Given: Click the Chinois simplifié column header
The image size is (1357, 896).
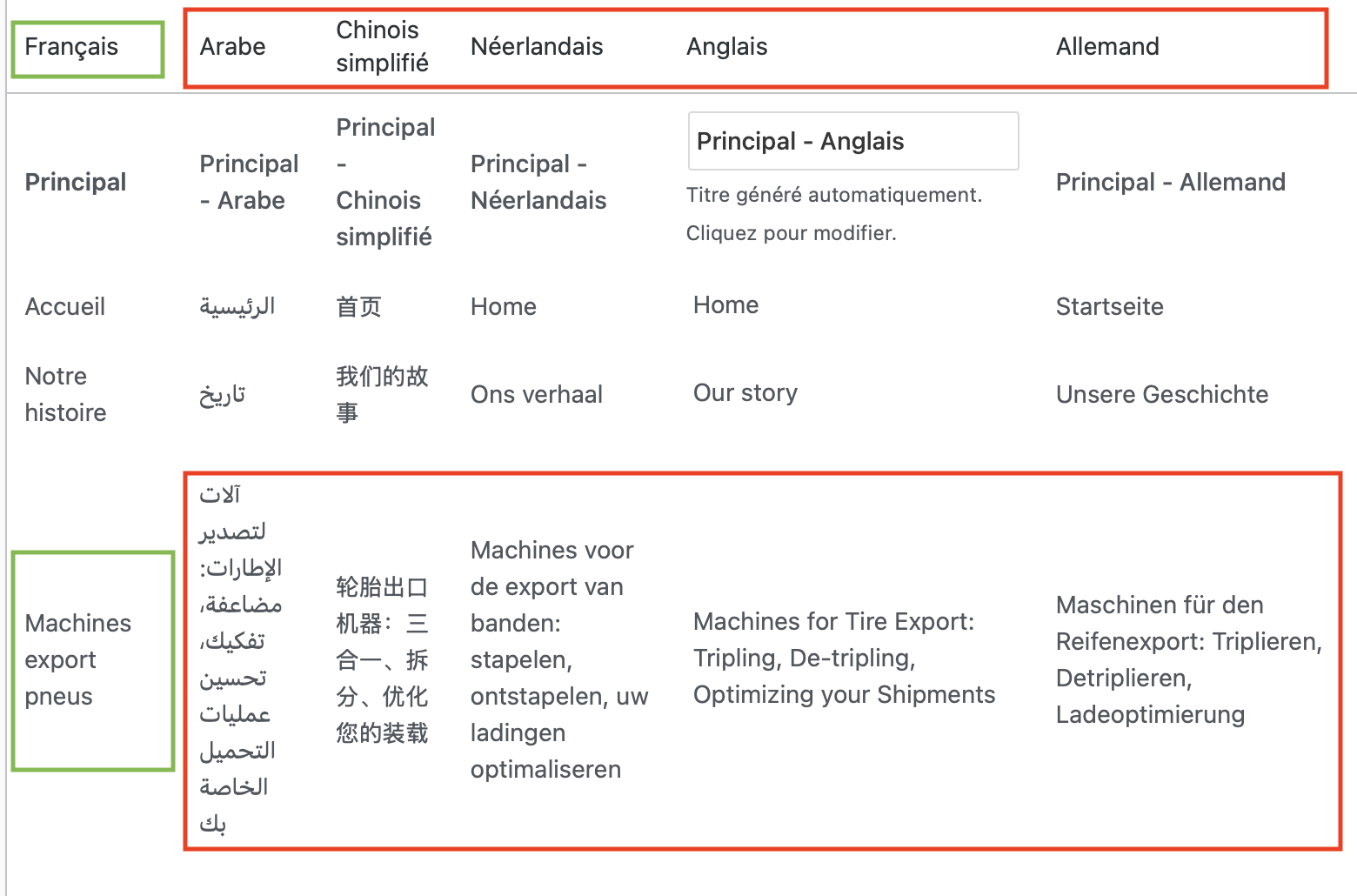Looking at the screenshot, I should coord(382,47).
